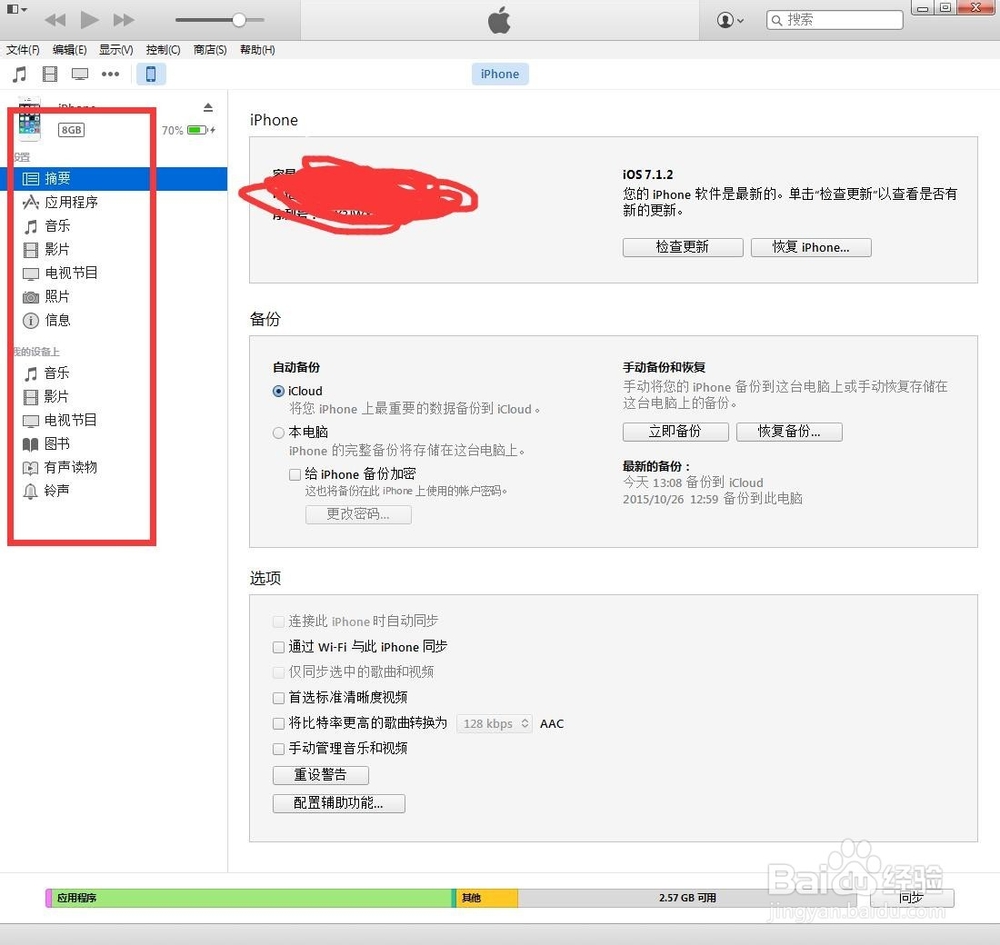Open the 显示(V) menu
The height and width of the screenshot is (945, 1000).
pyautogui.click(x=115, y=50)
